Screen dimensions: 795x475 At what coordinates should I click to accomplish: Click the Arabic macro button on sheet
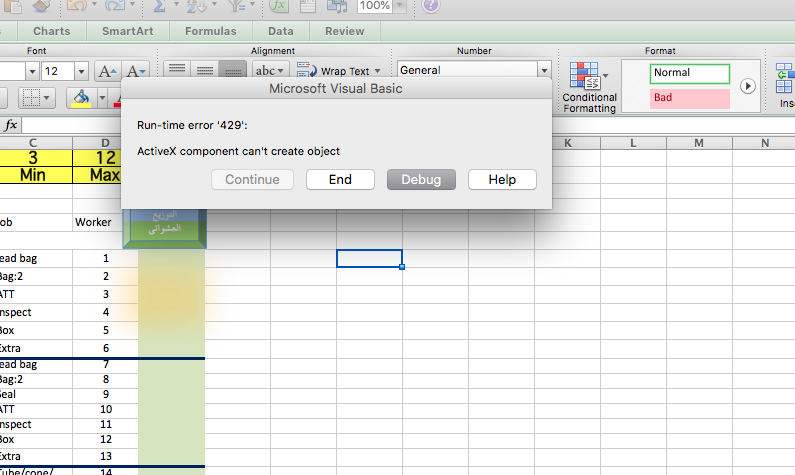[x=164, y=228]
